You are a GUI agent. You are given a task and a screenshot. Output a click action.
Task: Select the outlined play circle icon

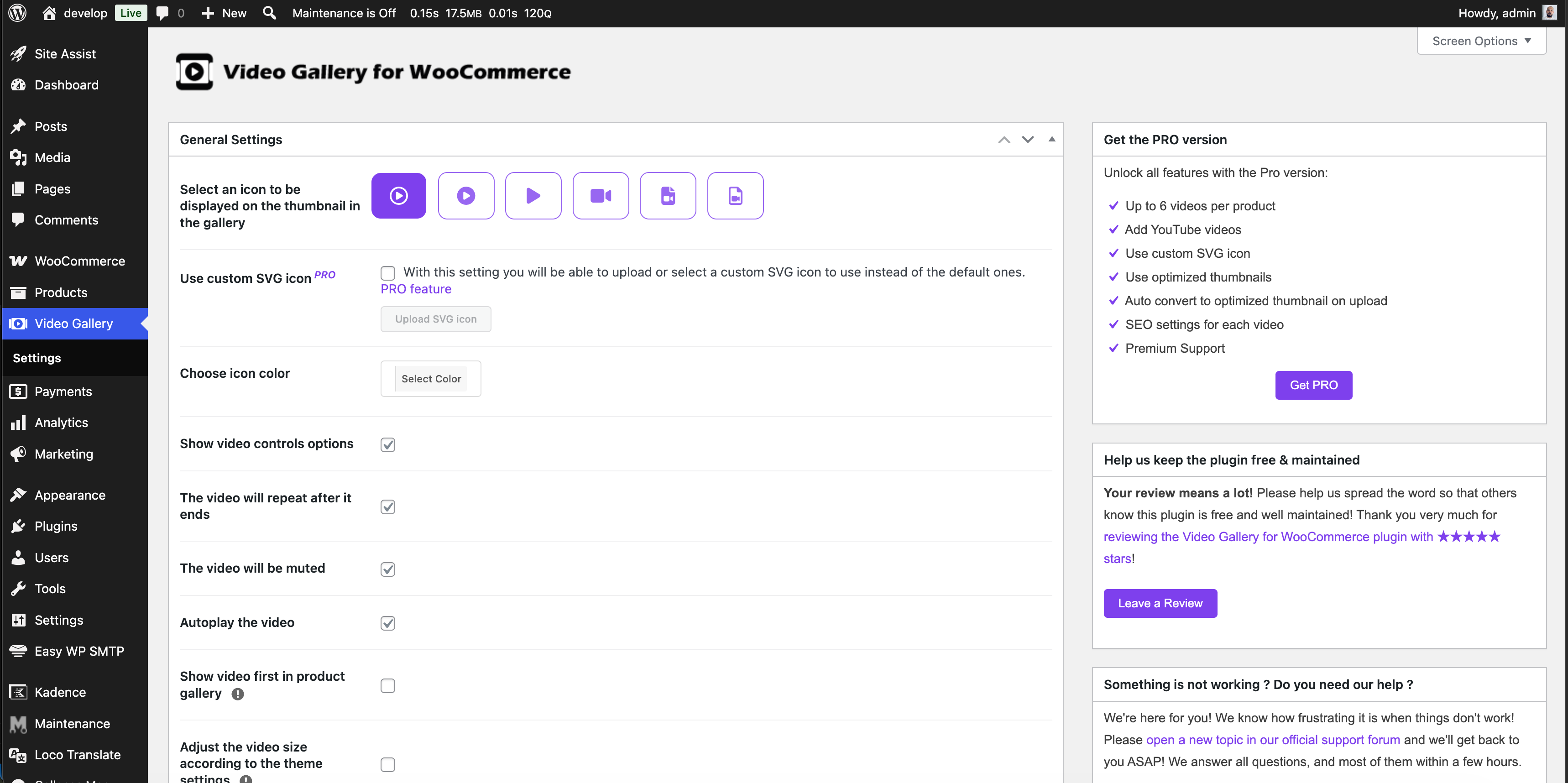point(466,195)
